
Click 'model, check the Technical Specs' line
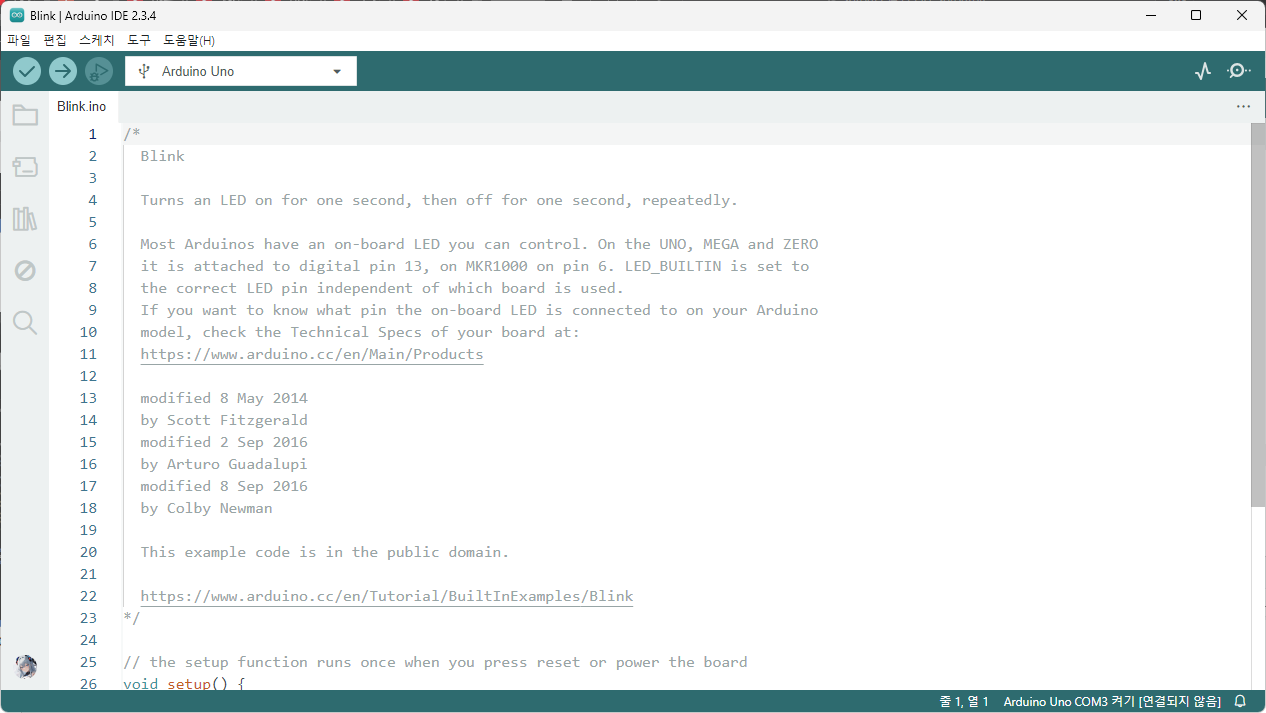[360, 332]
